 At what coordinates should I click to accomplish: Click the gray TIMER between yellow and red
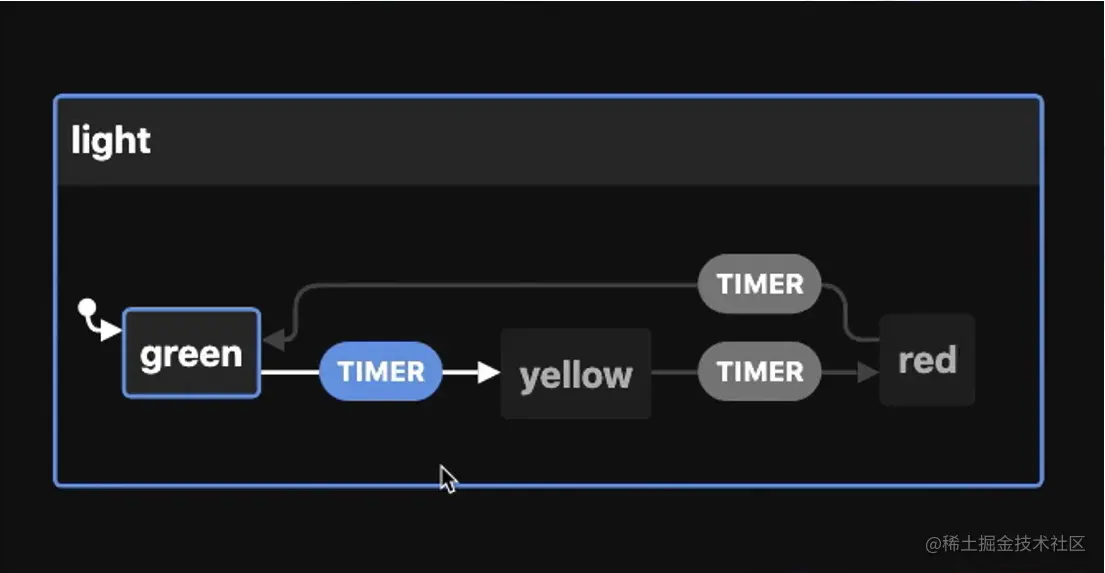(x=759, y=372)
